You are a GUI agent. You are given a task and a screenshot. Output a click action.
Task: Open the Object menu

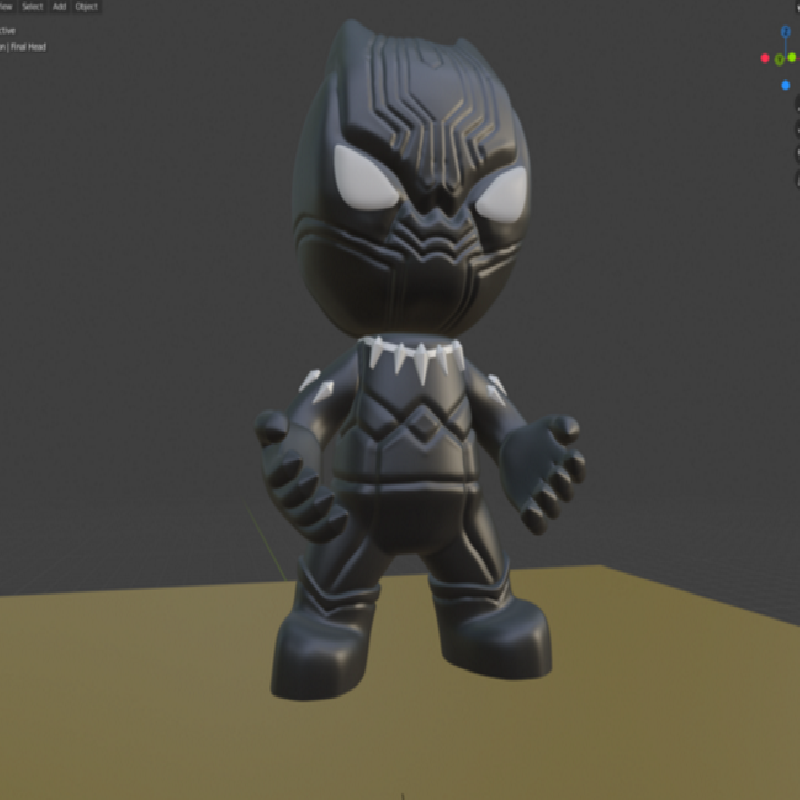pyautogui.click(x=86, y=7)
